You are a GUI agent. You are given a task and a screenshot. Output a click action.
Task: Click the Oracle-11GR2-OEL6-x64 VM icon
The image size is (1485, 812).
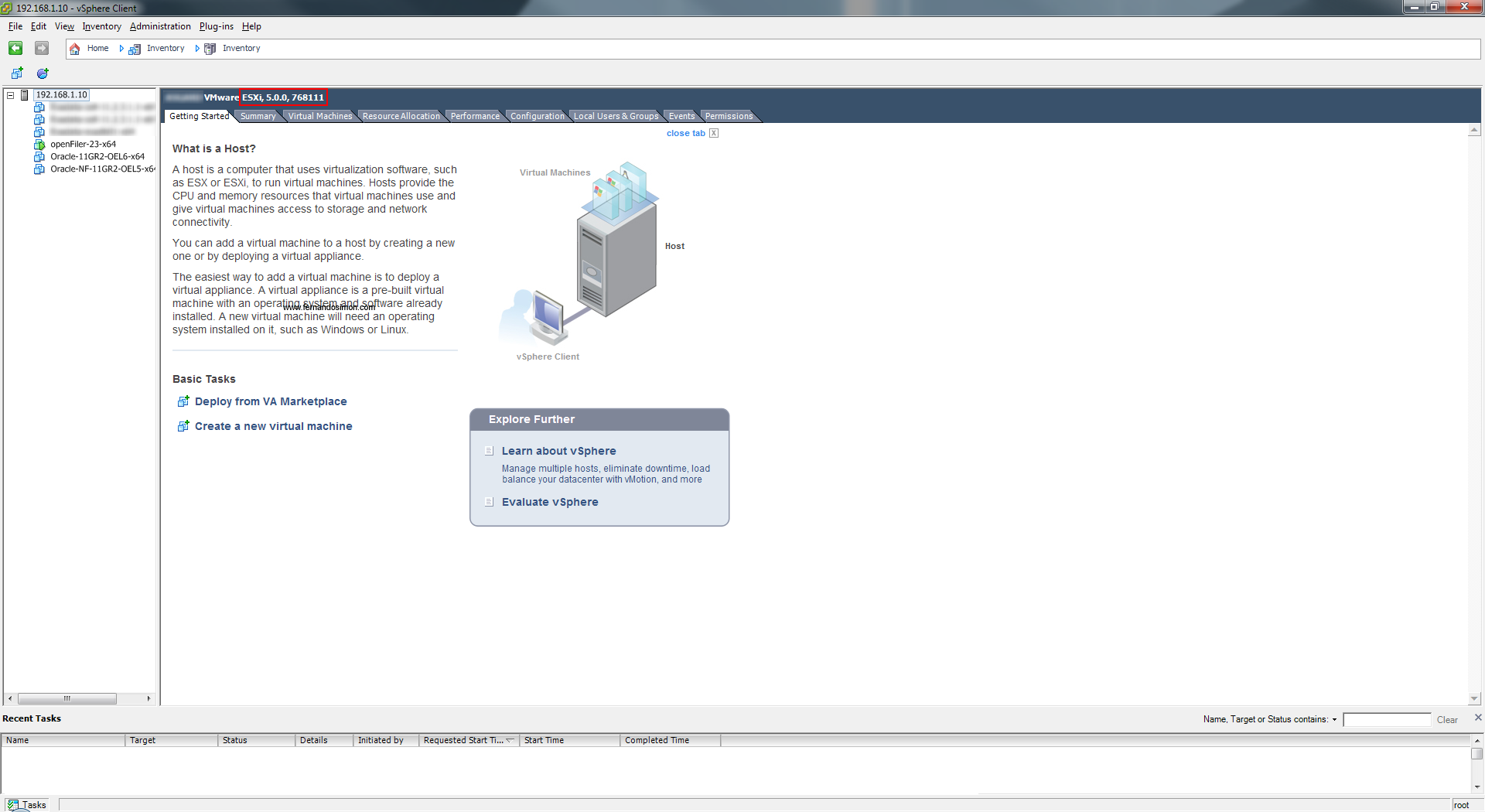[x=39, y=157]
